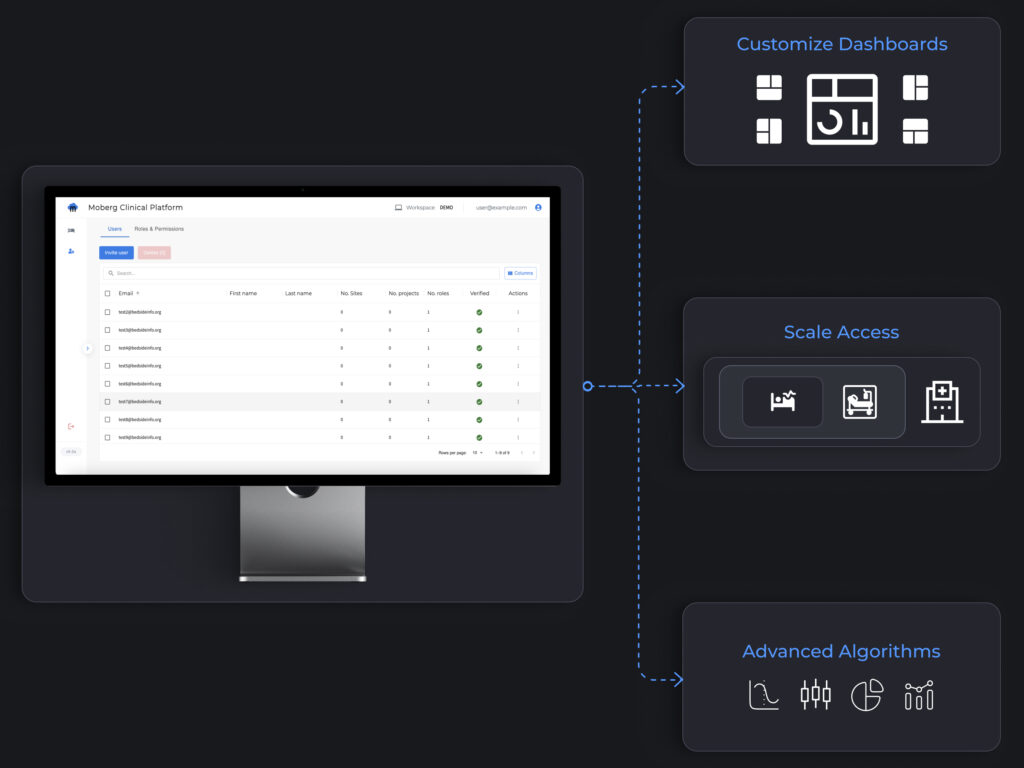Select the add-user icon in the sidebar

point(71,251)
